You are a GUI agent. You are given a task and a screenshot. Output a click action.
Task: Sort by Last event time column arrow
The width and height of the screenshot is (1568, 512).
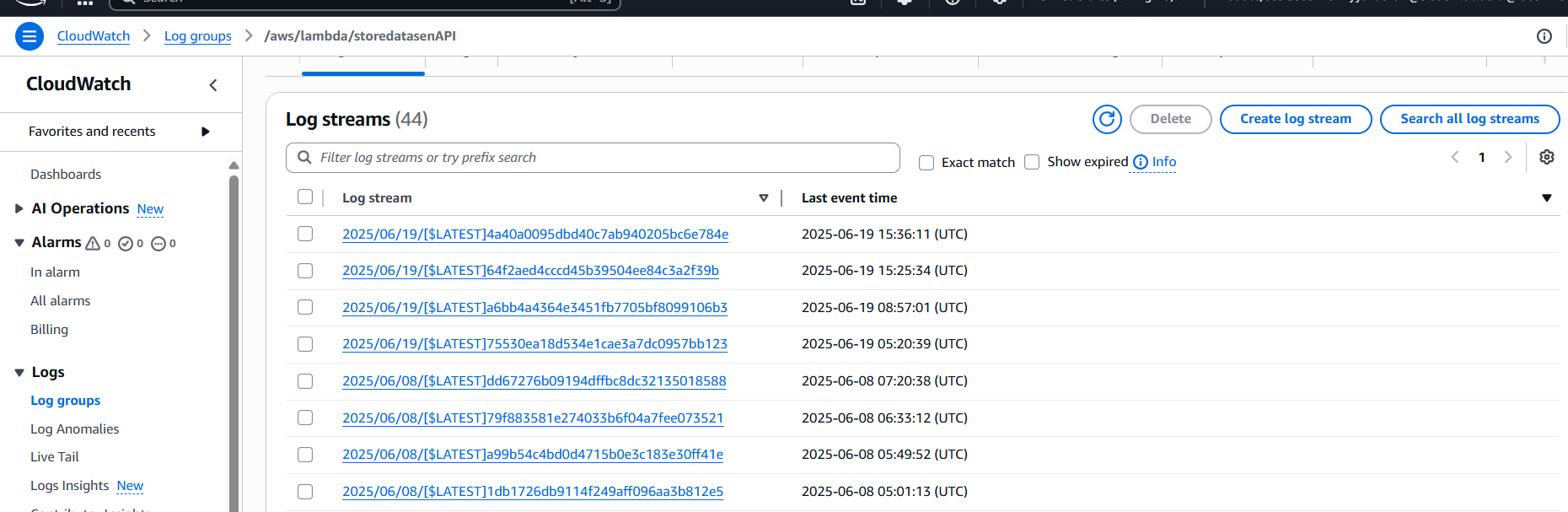tap(1546, 198)
